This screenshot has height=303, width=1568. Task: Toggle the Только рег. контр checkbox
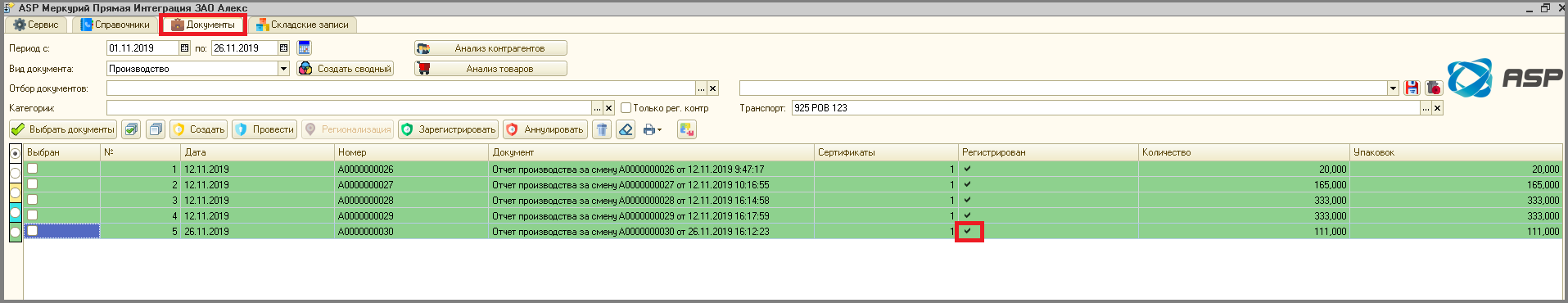(626, 108)
